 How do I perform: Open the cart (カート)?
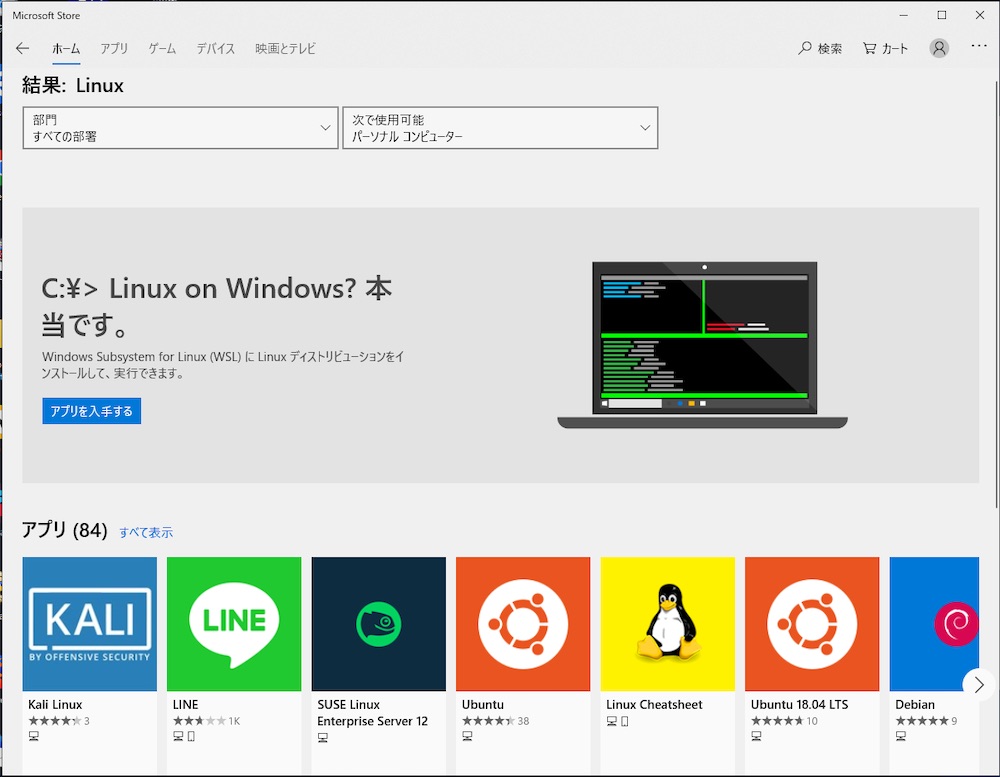[885, 48]
